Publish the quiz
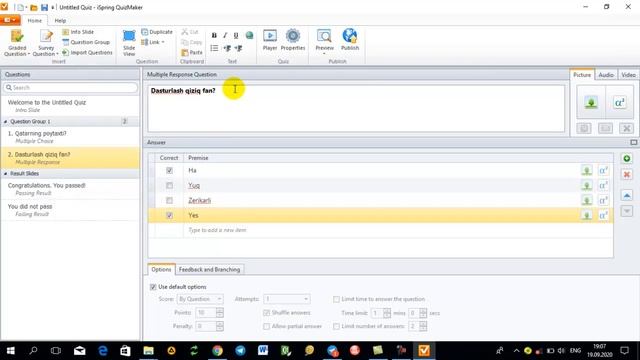This screenshot has height=360, width=640. 350,40
